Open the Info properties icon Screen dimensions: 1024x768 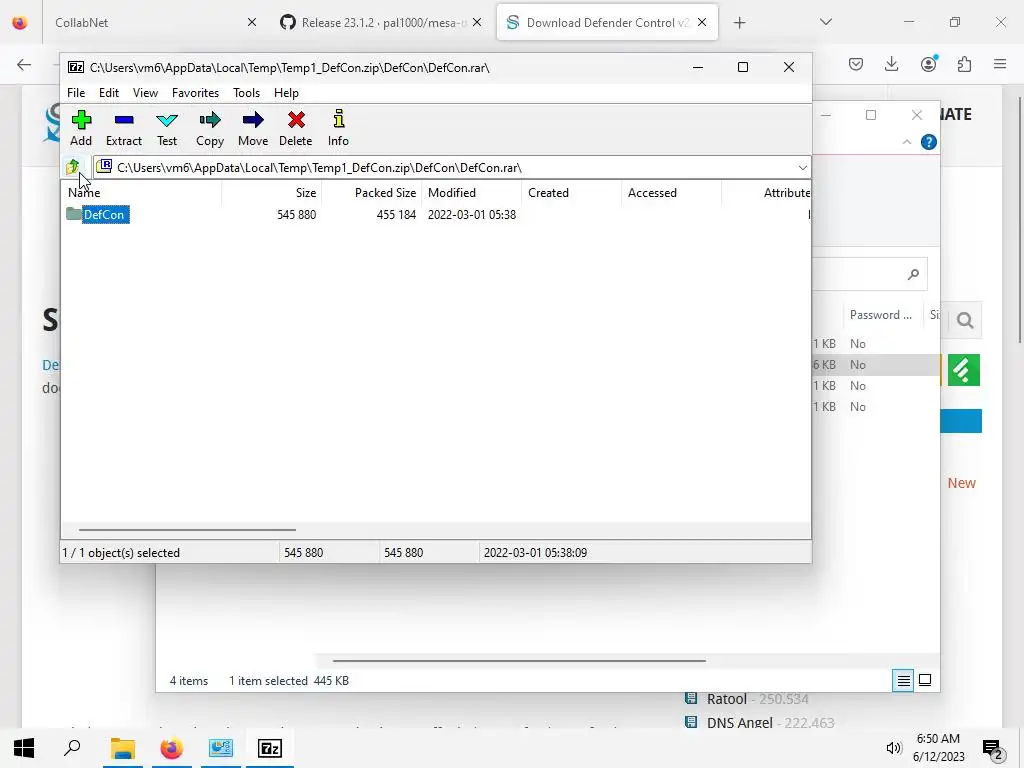tap(338, 128)
